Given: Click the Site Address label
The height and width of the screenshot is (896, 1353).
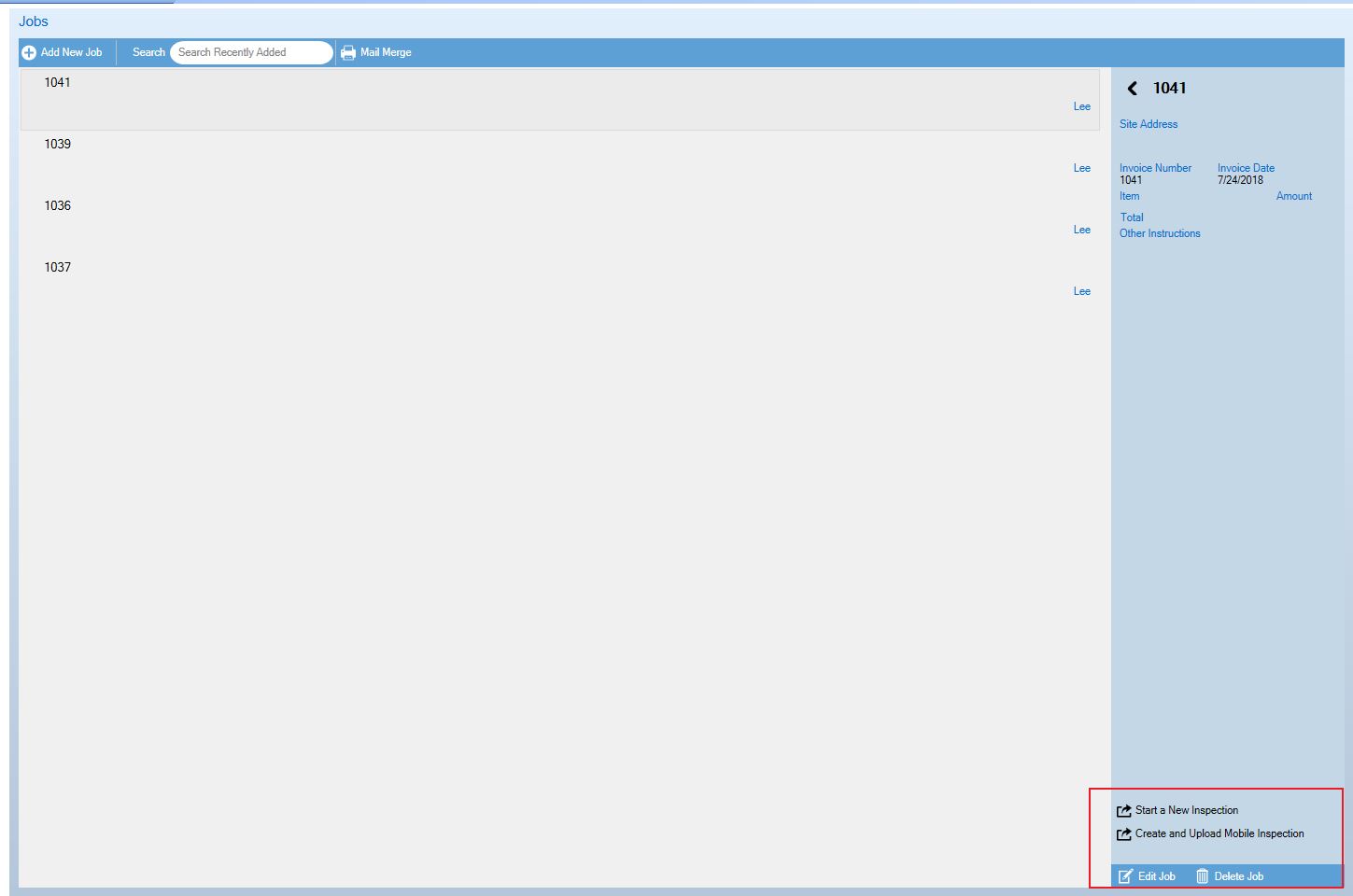Looking at the screenshot, I should coord(1149,124).
